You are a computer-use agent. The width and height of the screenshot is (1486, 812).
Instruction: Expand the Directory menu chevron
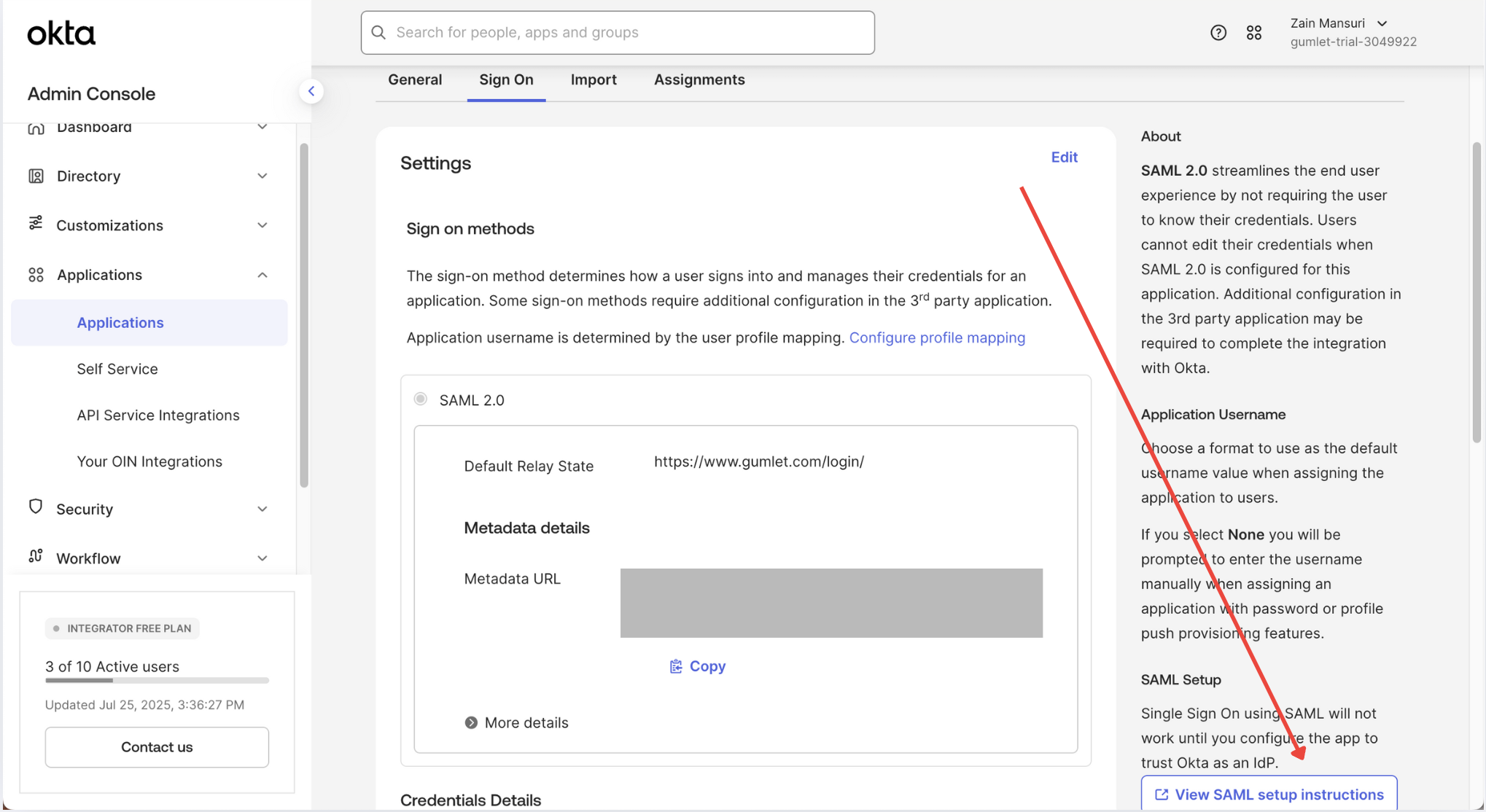pyautogui.click(x=262, y=176)
